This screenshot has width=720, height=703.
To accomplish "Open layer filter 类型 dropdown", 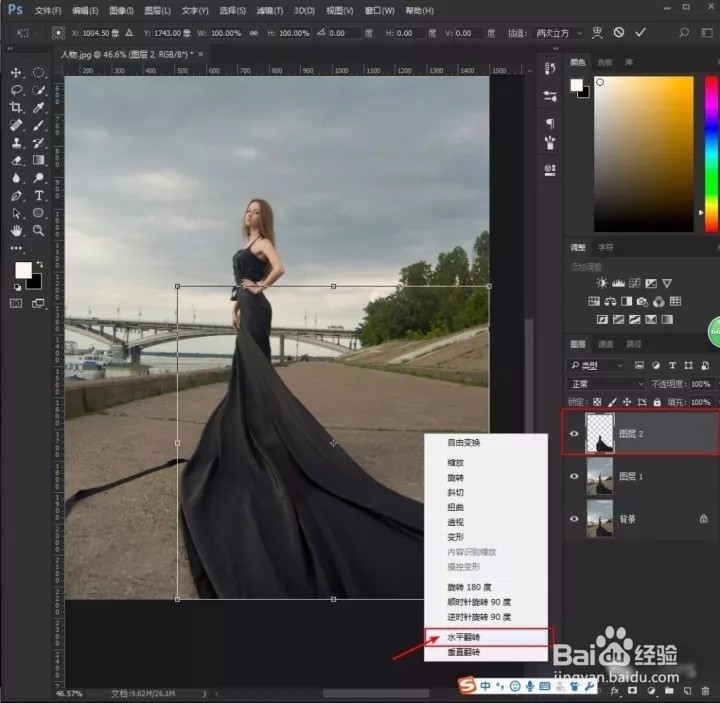I will click(596, 366).
